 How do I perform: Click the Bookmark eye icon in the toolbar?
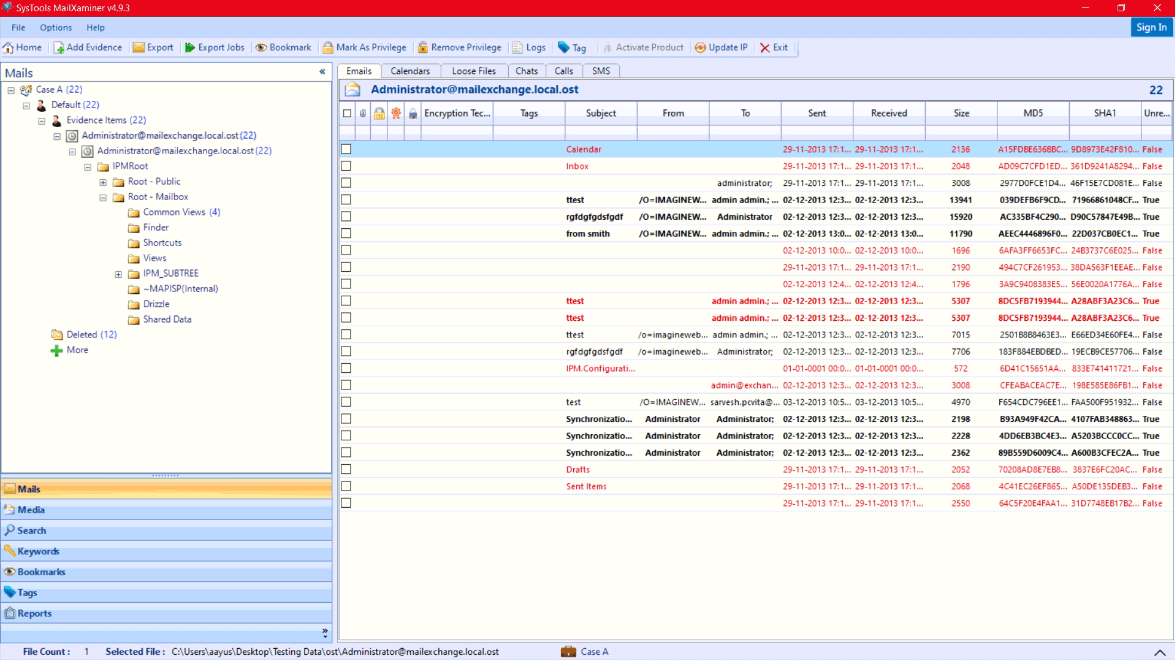tap(261, 47)
